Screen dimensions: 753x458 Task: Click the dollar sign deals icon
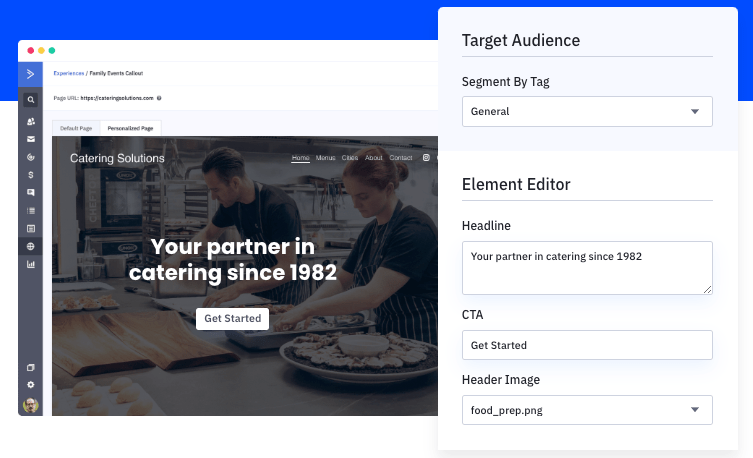[31, 174]
